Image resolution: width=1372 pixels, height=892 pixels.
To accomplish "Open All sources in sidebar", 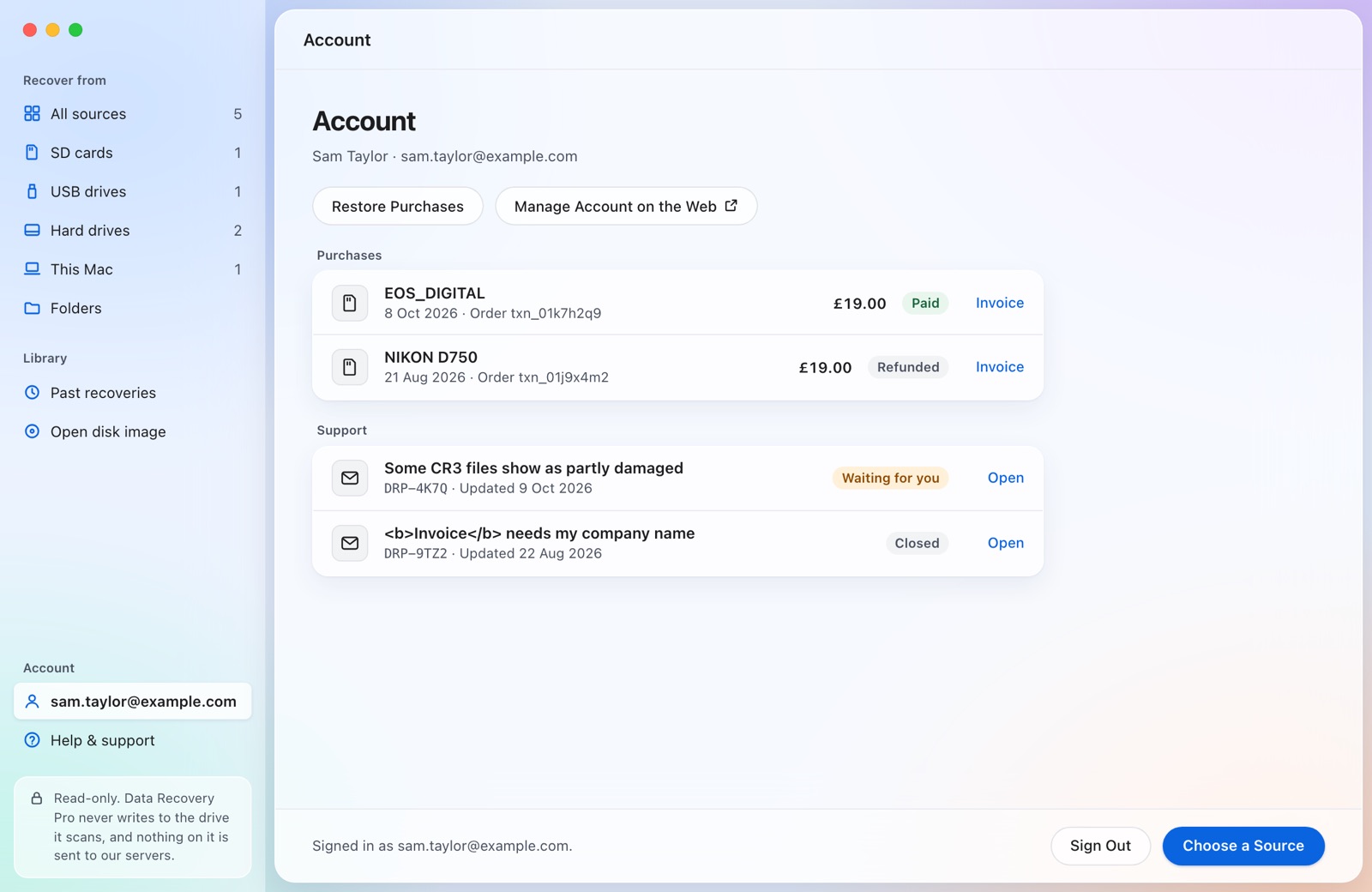I will (133, 114).
